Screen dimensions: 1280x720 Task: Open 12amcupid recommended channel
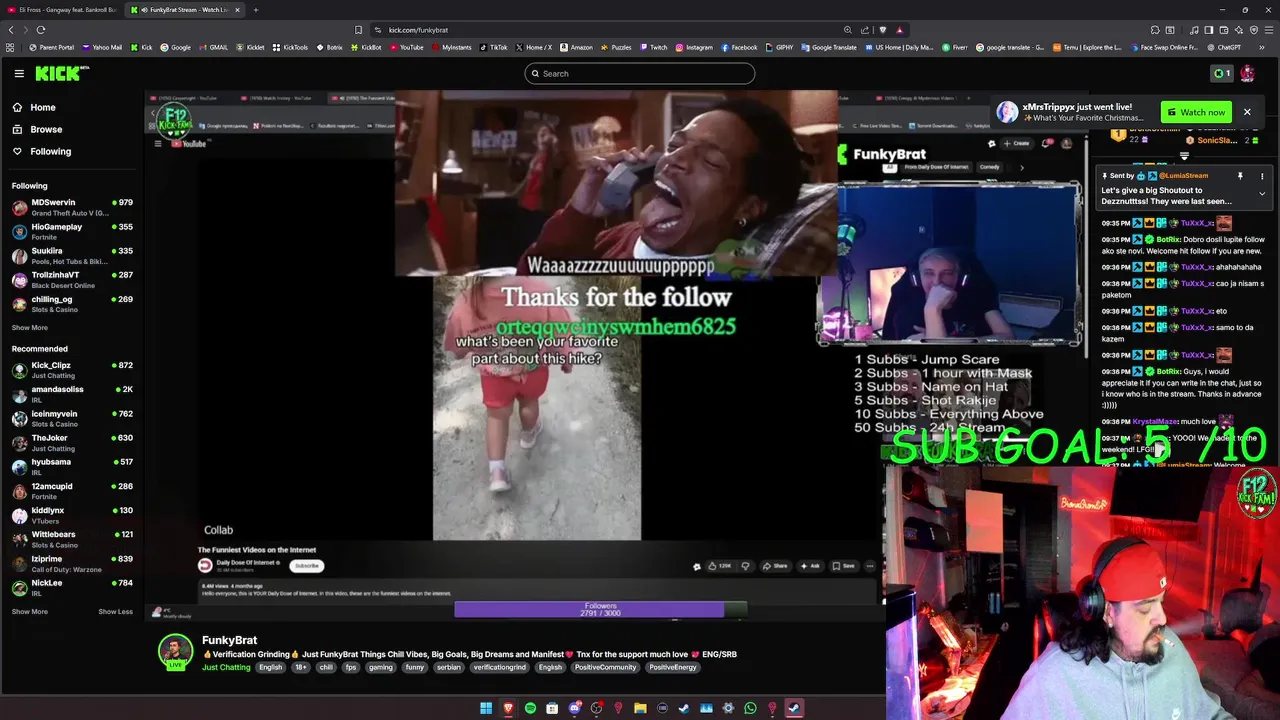point(71,491)
